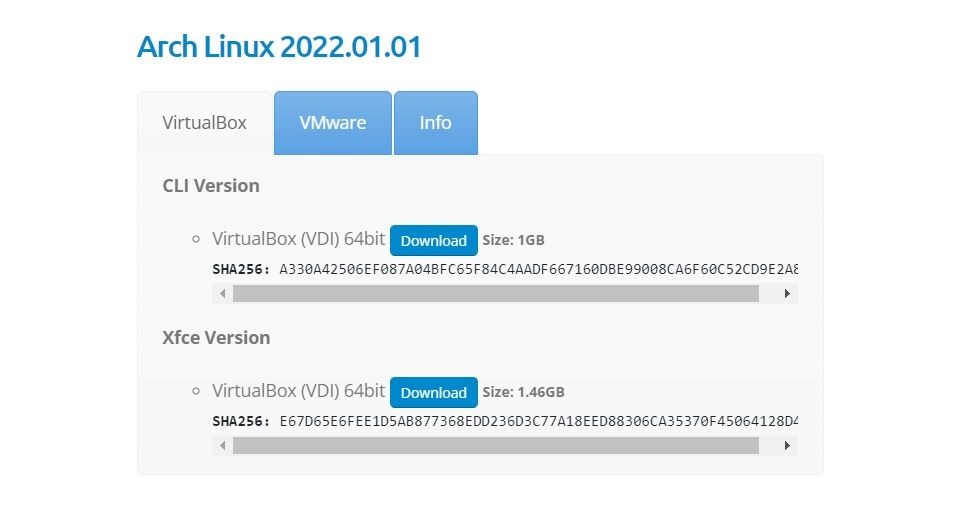Click the Xfce SHA256 horizontal scrollbar thumb

coord(496,446)
